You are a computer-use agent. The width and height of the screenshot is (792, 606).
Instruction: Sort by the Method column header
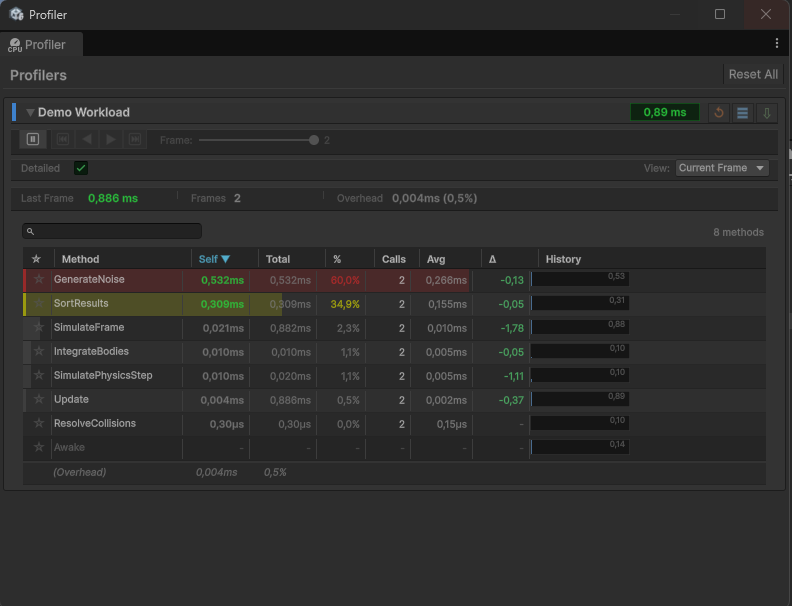80,259
